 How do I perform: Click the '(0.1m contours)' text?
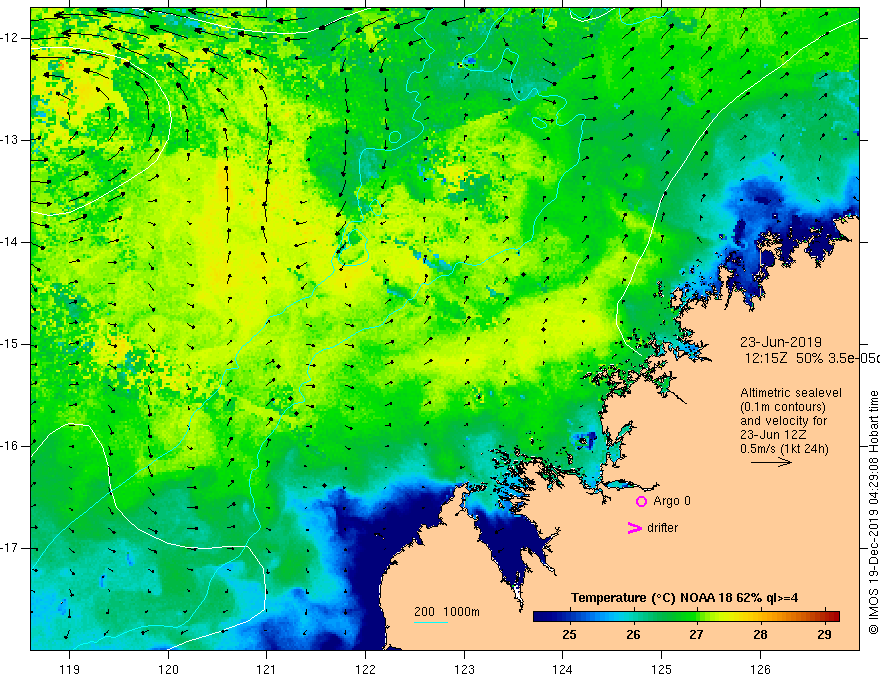[783, 407]
